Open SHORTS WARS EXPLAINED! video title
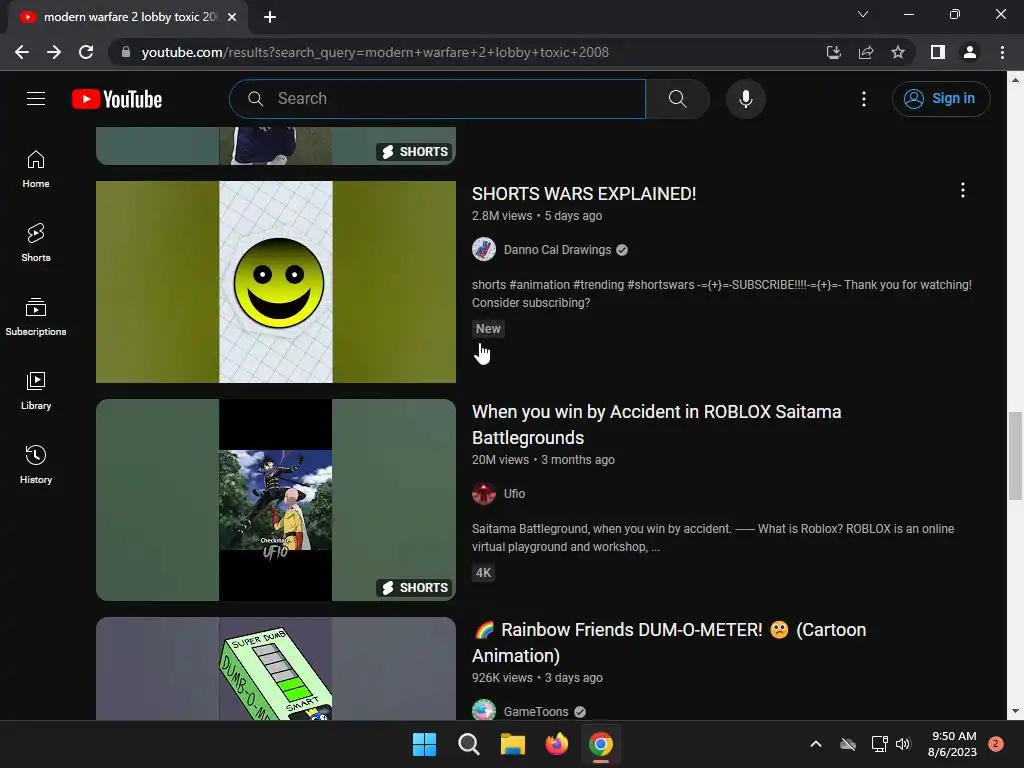 pyautogui.click(x=584, y=194)
